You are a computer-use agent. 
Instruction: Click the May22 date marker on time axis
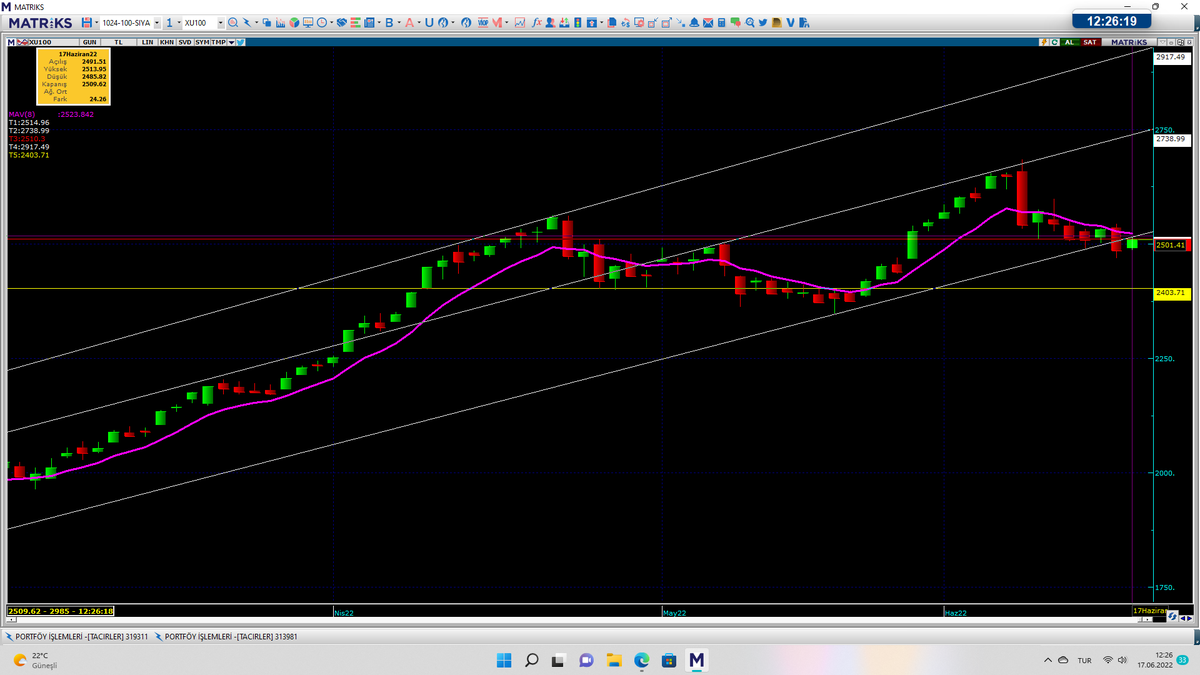coord(675,611)
